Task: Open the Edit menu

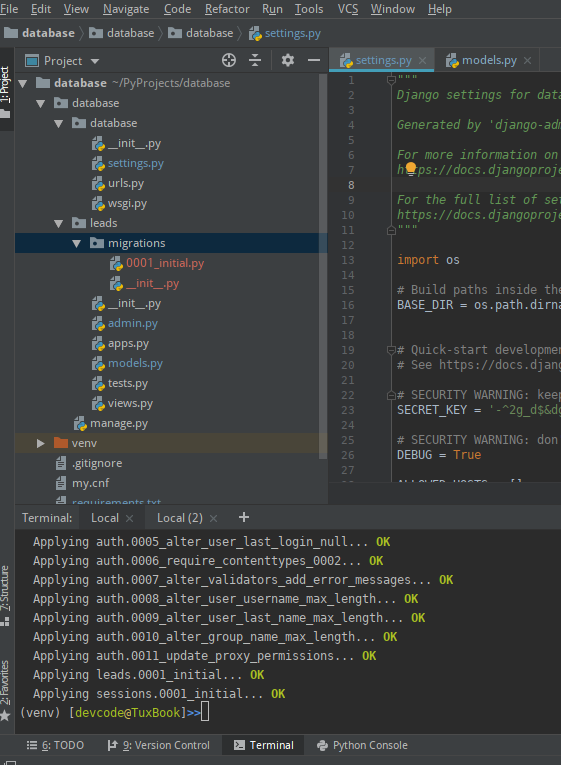Action: [x=41, y=9]
